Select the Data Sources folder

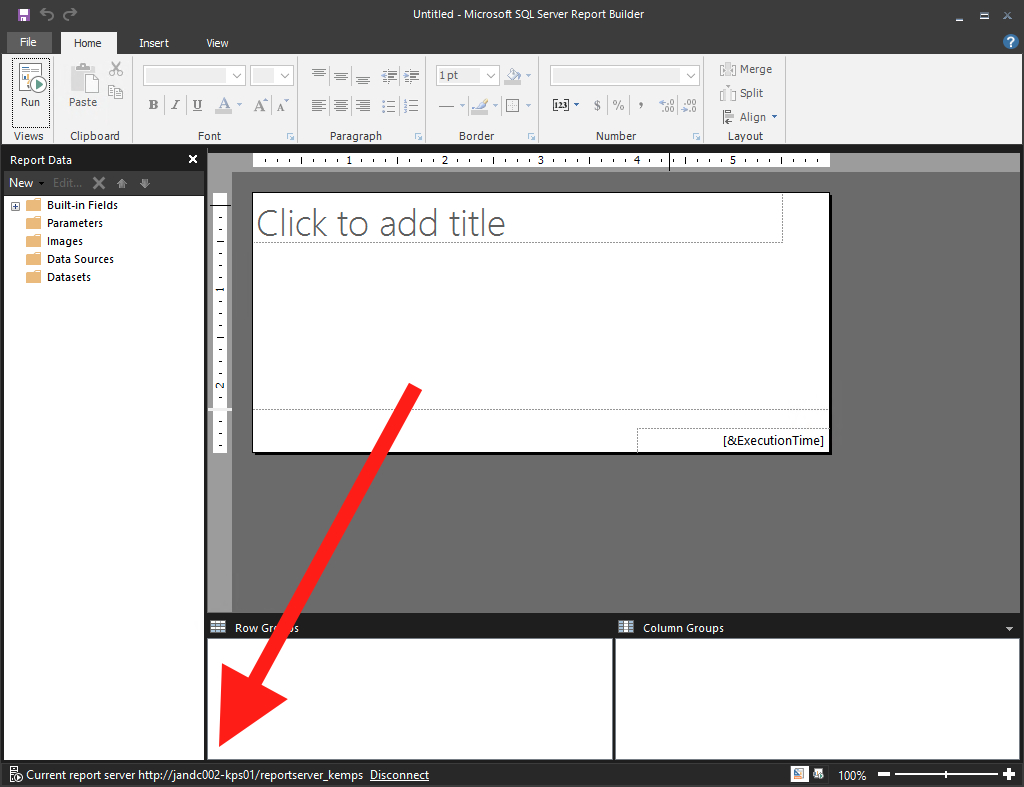tap(80, 259)
